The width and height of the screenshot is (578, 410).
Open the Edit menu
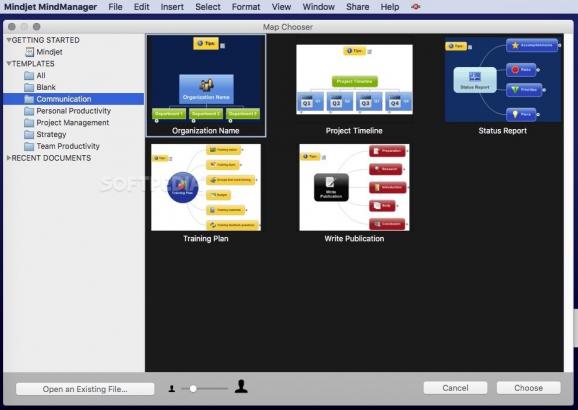(x=142, y=7)
